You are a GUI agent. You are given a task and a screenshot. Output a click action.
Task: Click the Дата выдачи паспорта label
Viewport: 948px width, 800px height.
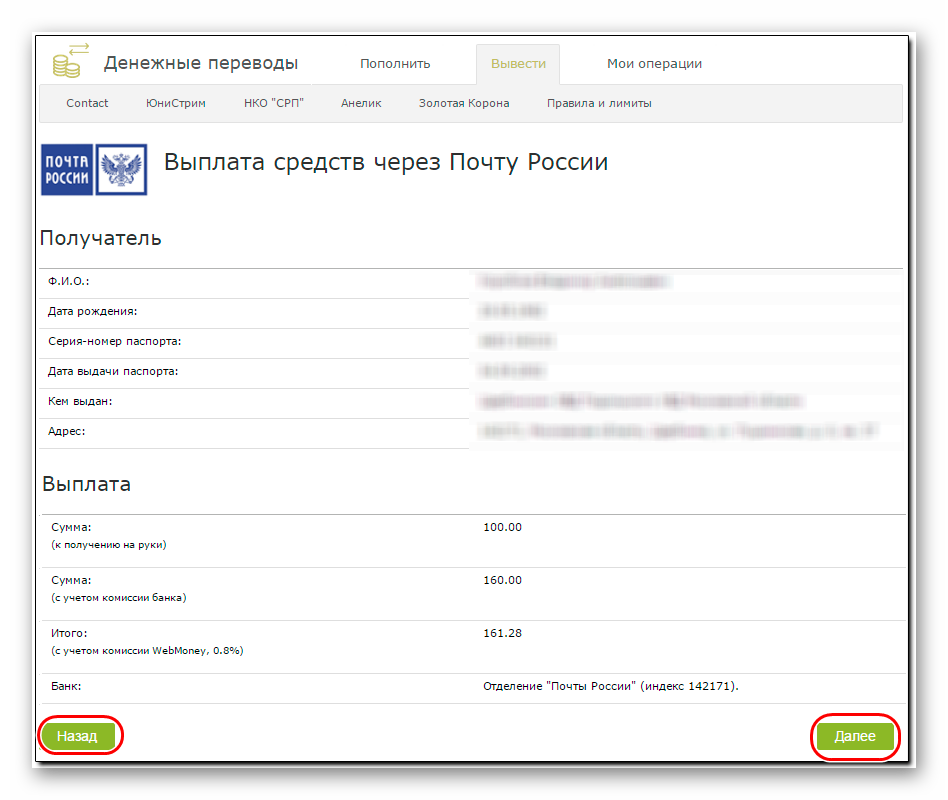113,371
